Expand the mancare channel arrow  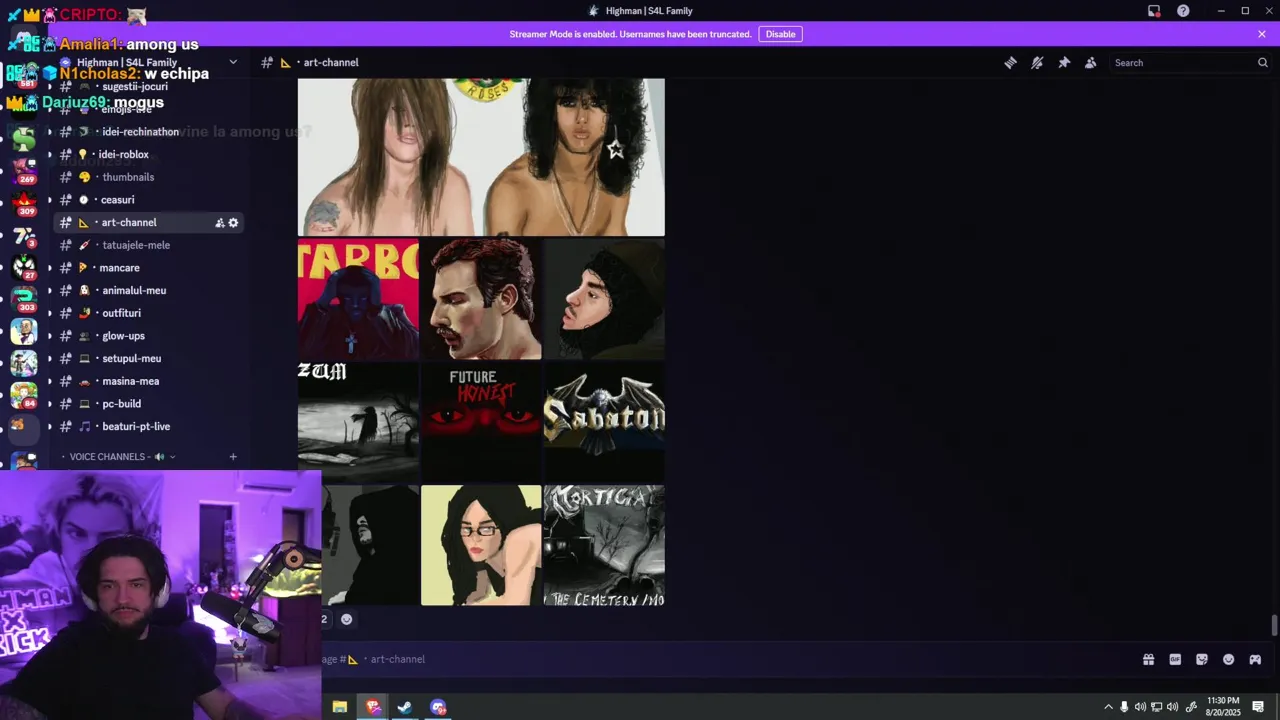pyautogui.click(x=49, y=268)
